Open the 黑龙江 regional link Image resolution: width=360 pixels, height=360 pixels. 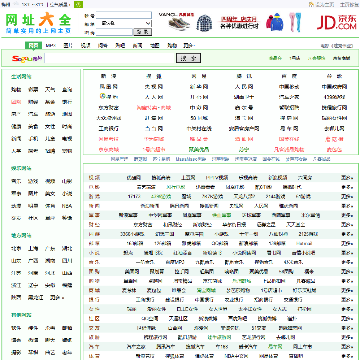[35, 297]
